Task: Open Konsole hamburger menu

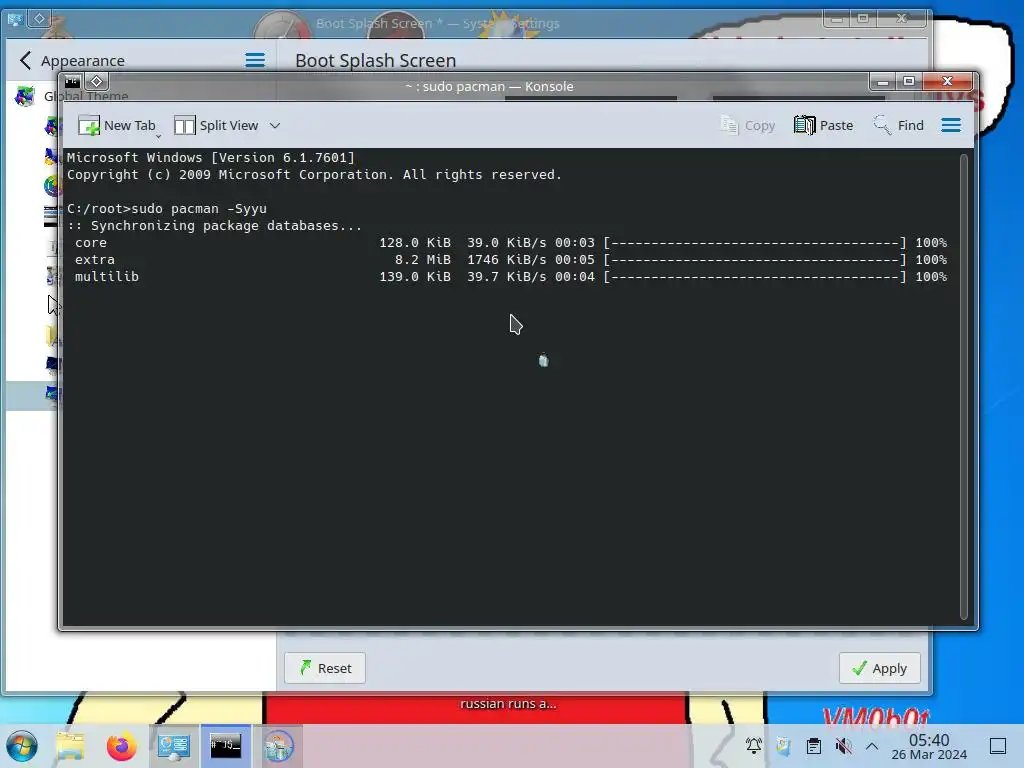Action: [951, 125]
